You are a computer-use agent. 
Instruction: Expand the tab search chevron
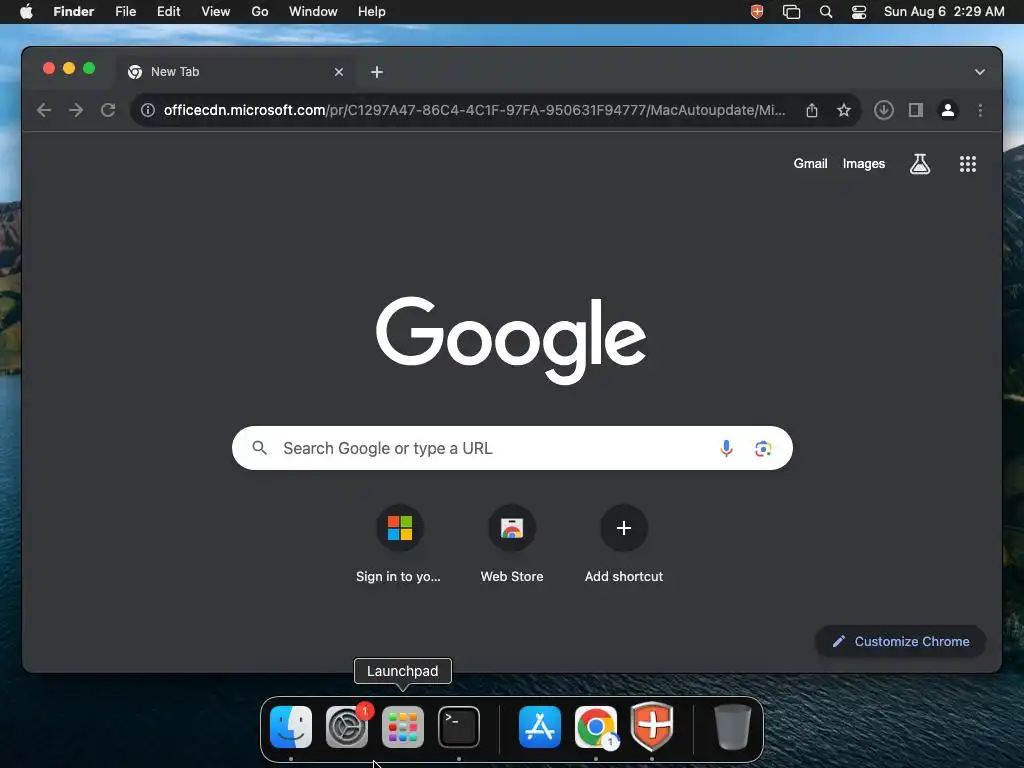(x=980, y=72)
